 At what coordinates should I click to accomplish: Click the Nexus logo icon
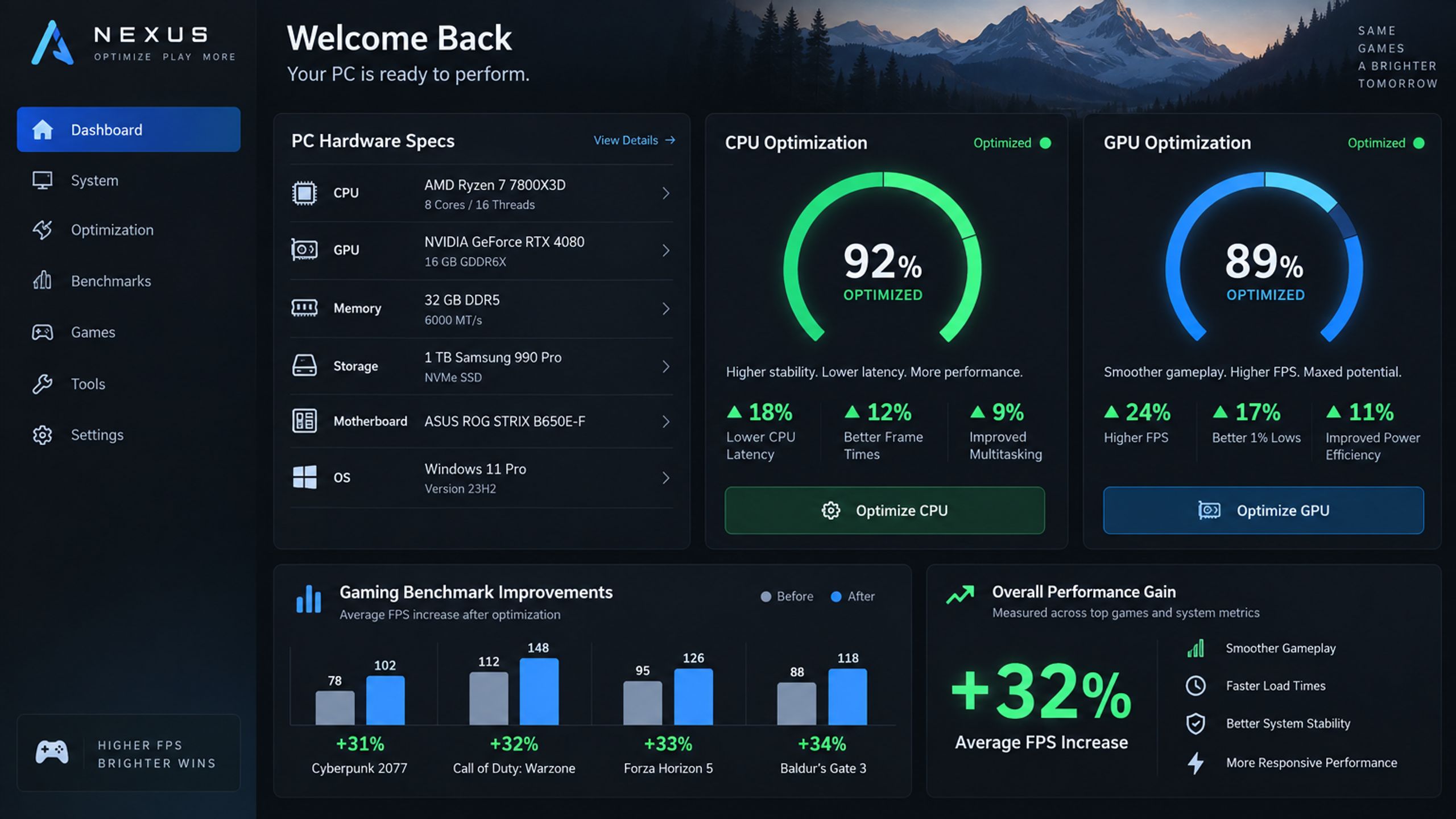(52, 43)
